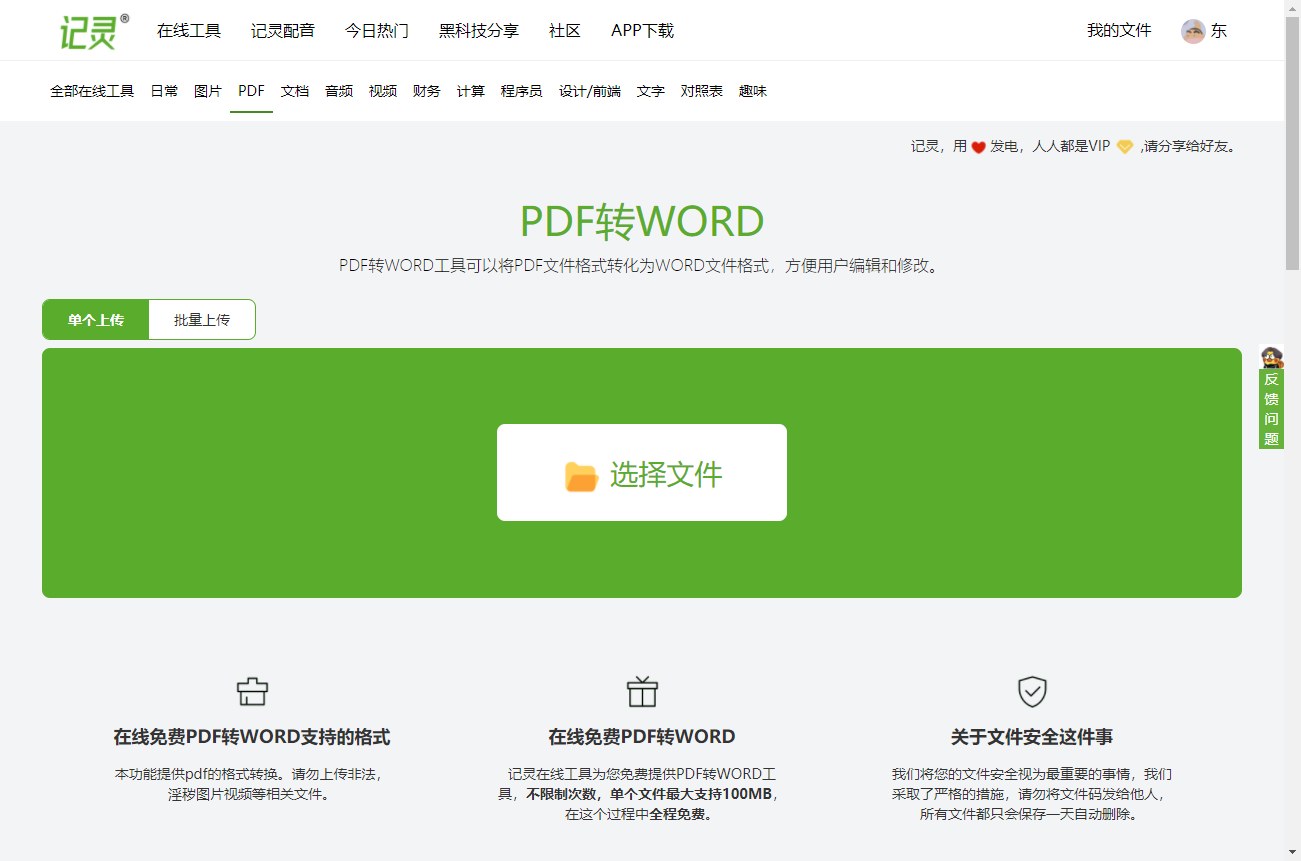This screenshot has width=1301, height=861.
Task: Click the yellow VIP gem icon
Action: click(x=1124, y=146)
